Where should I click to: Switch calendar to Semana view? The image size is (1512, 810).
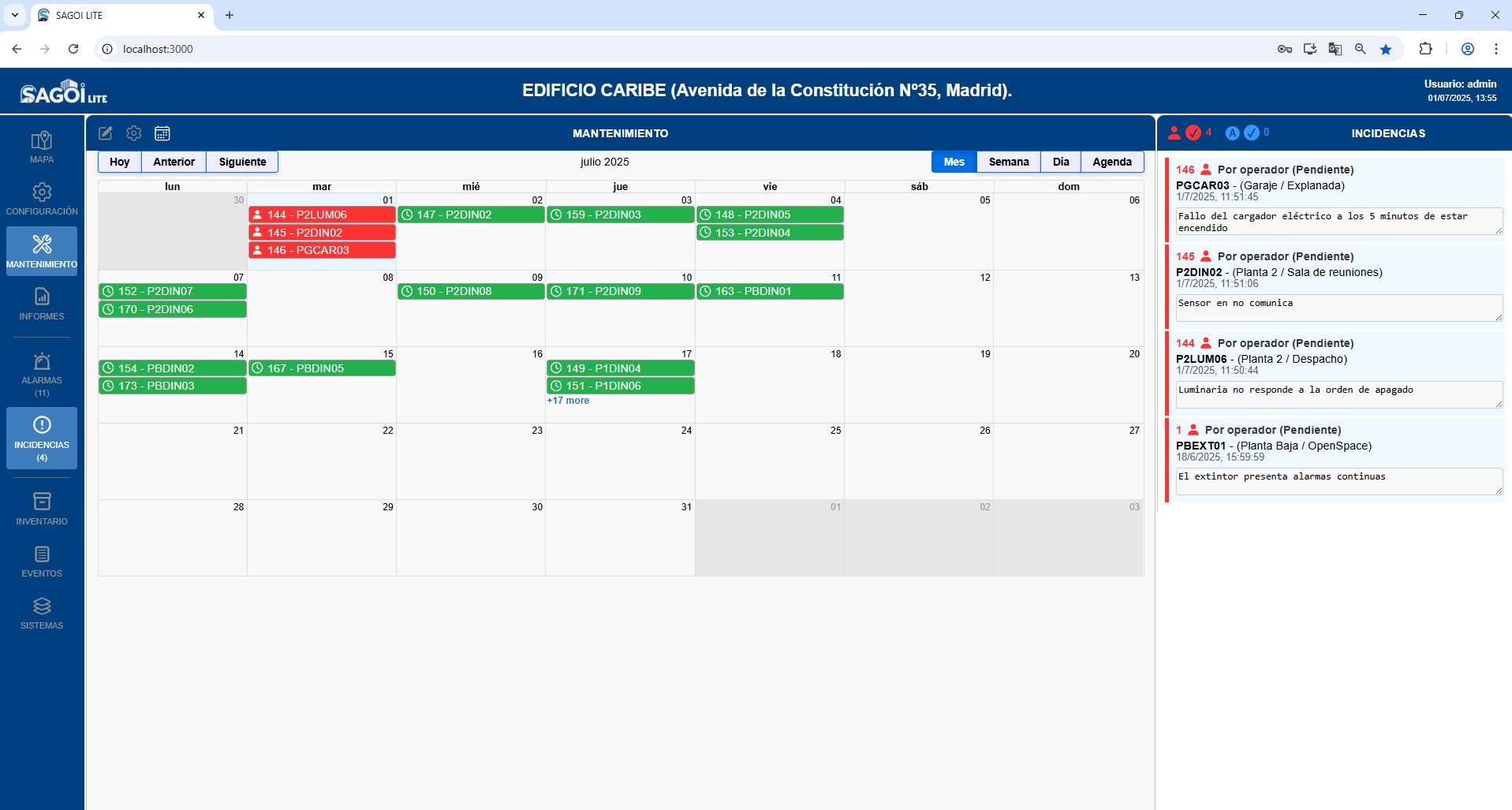pyautogui.click(x=1008, y=162)
